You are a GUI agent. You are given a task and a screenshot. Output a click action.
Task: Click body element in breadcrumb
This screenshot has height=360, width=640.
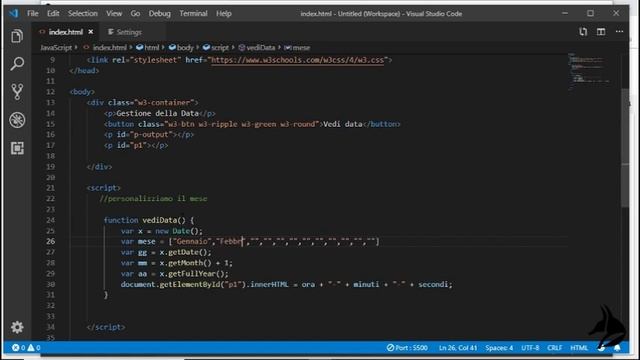coord(185,48)
